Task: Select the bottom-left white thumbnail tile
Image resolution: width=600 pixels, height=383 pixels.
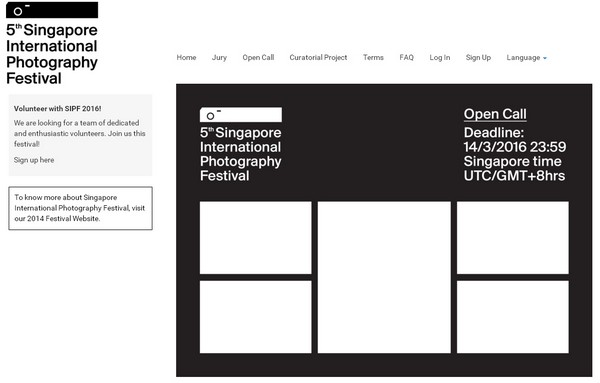Action: point(256,317)
